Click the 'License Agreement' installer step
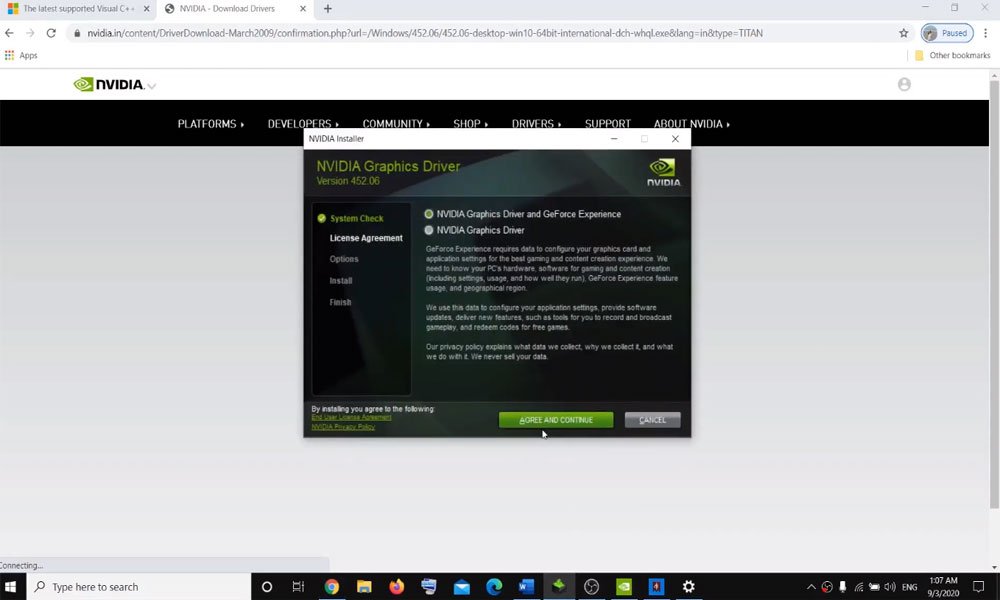 [x=366, y=238]
